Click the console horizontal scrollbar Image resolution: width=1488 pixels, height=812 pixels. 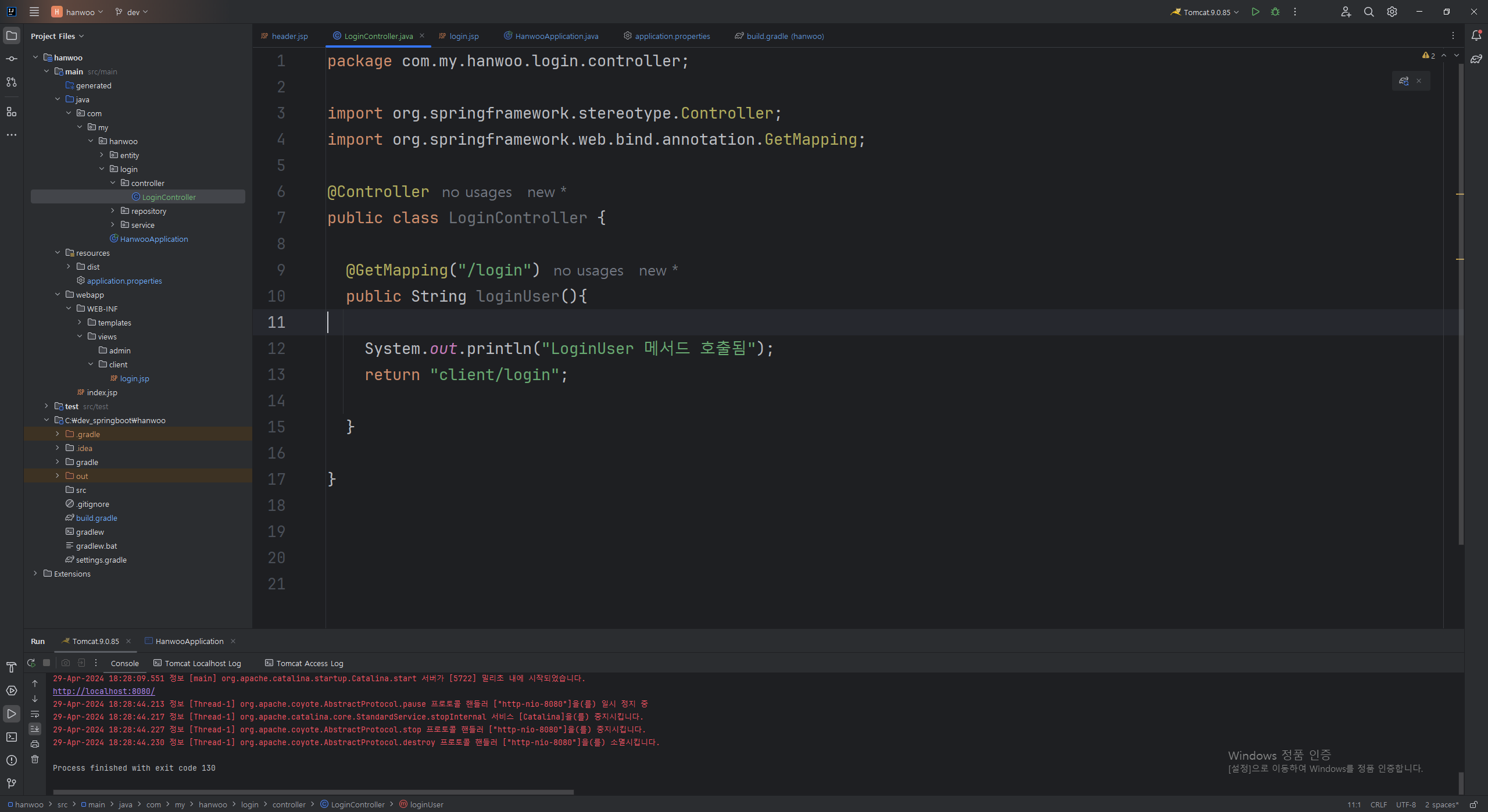(314, 792)
